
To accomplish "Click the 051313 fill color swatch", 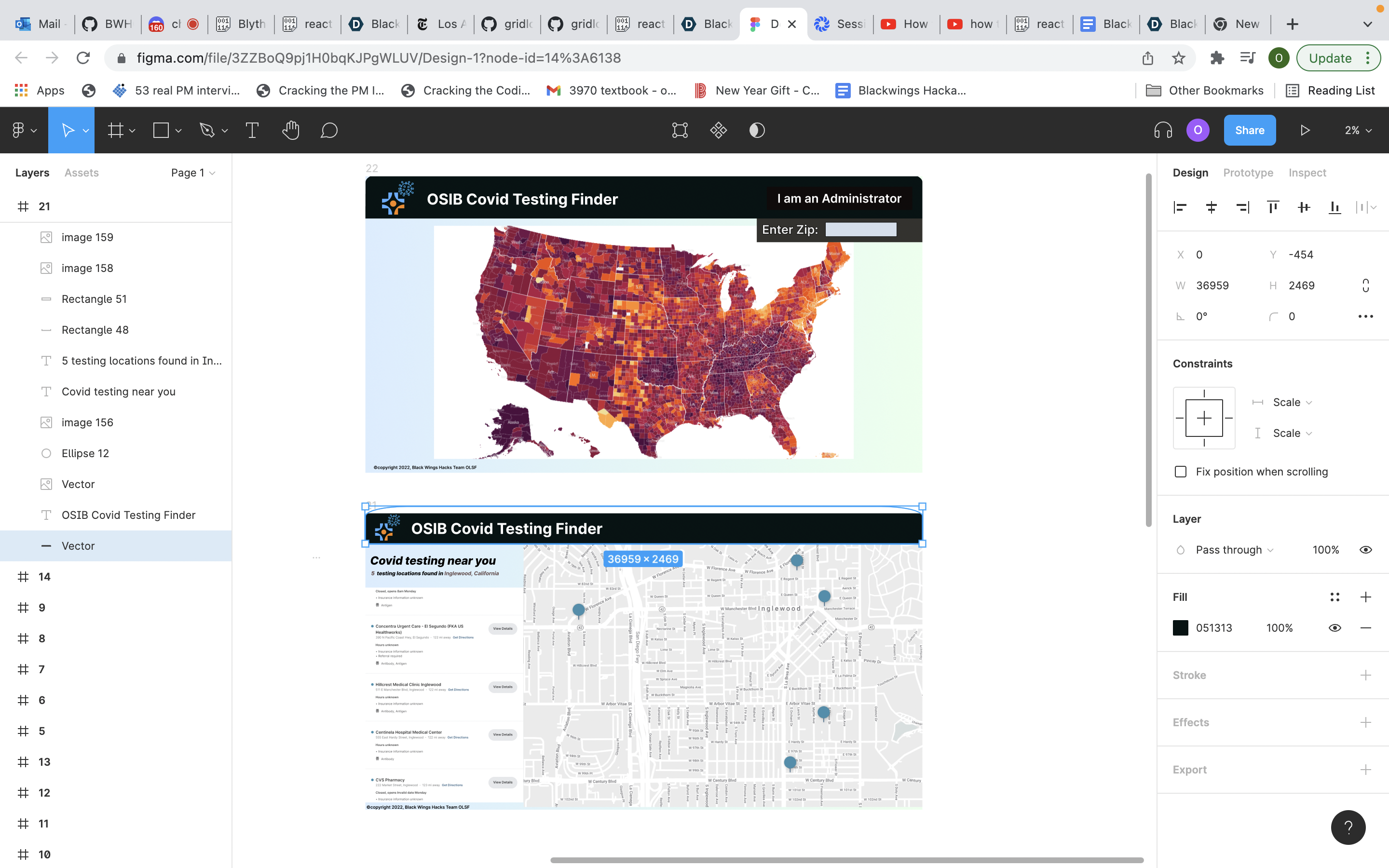I will tap(1181, 627).
